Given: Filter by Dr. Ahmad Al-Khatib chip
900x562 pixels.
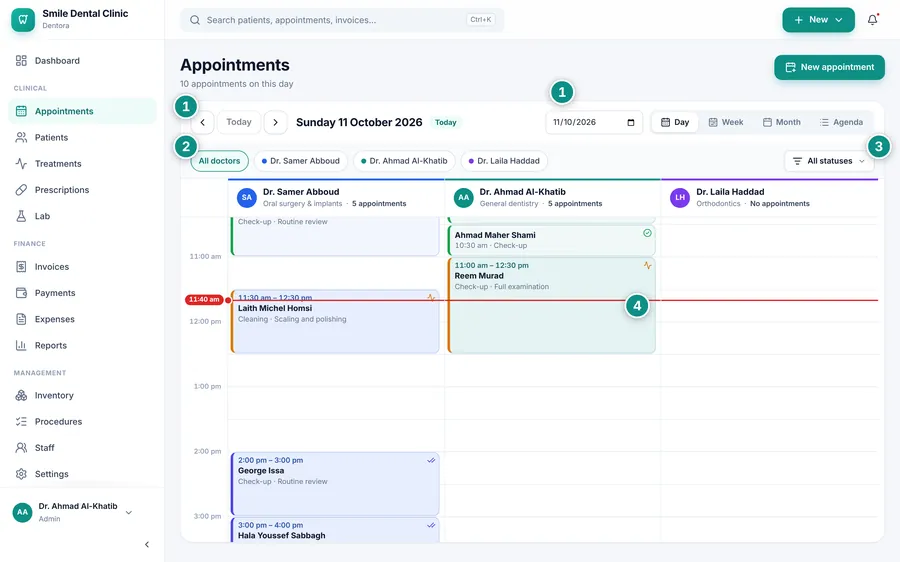Looking at the screenshot, I should click(404, 161).
